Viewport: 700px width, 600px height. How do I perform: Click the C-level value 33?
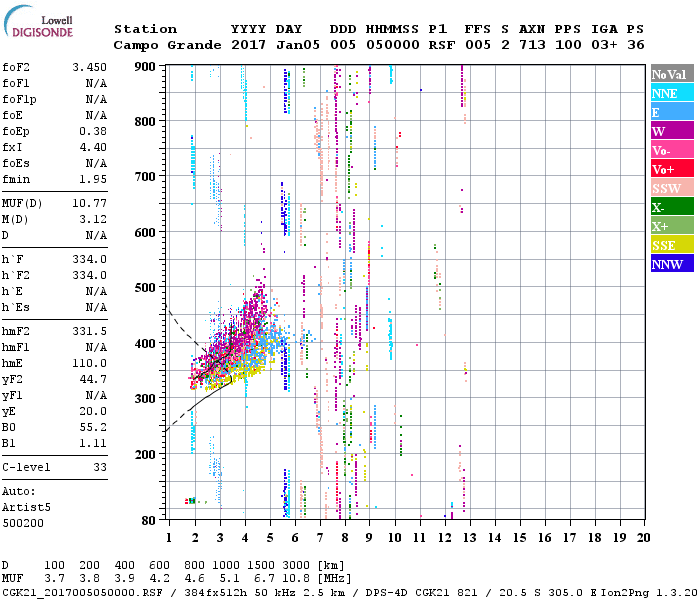pyautogui.click(x=100, y=467)
